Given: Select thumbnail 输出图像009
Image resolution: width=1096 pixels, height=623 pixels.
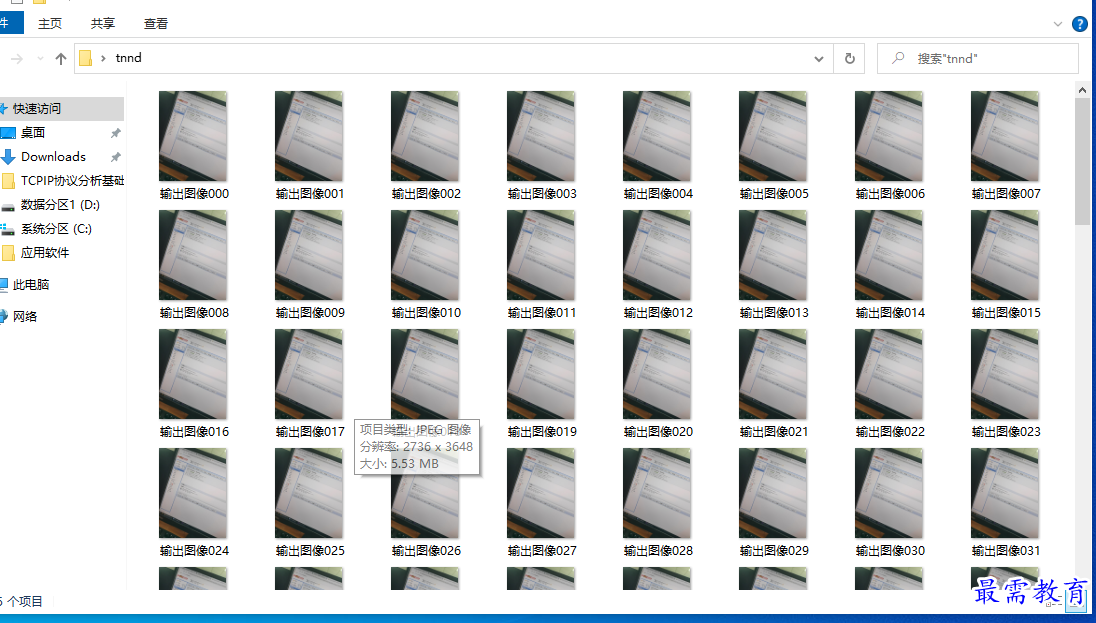Looking at the screenshot, I should (309, 255).
